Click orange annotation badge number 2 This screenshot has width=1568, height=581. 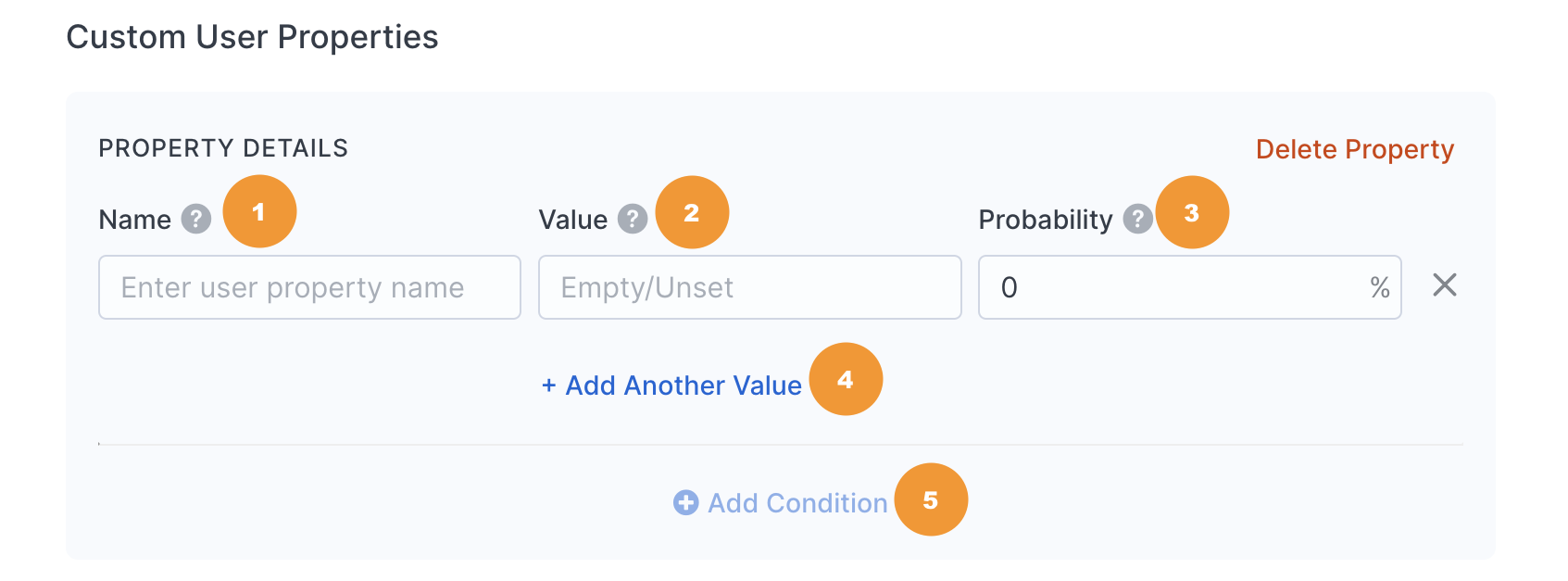[x=692, y=212]
